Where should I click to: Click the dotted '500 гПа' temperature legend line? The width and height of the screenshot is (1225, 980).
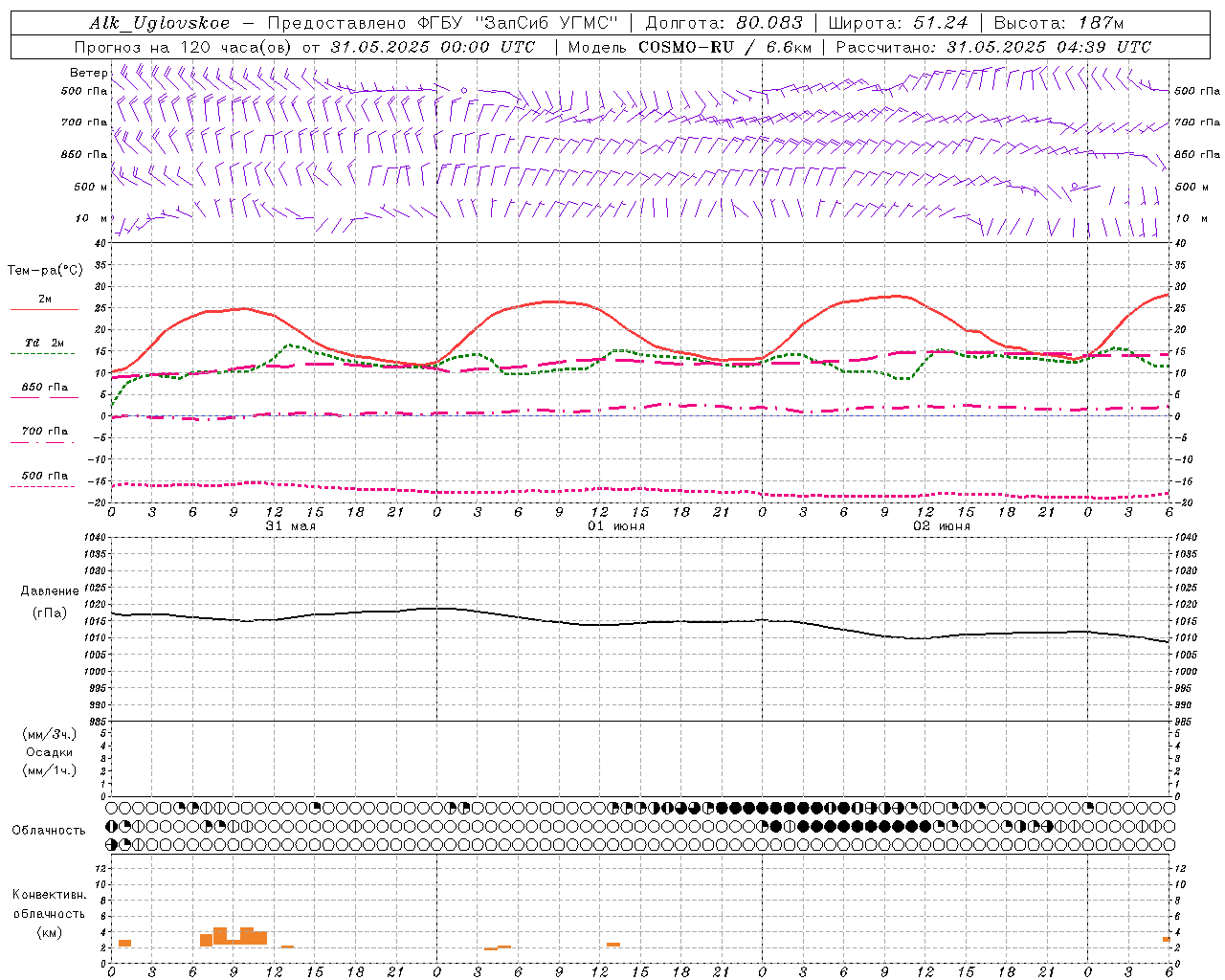[42, 487]
